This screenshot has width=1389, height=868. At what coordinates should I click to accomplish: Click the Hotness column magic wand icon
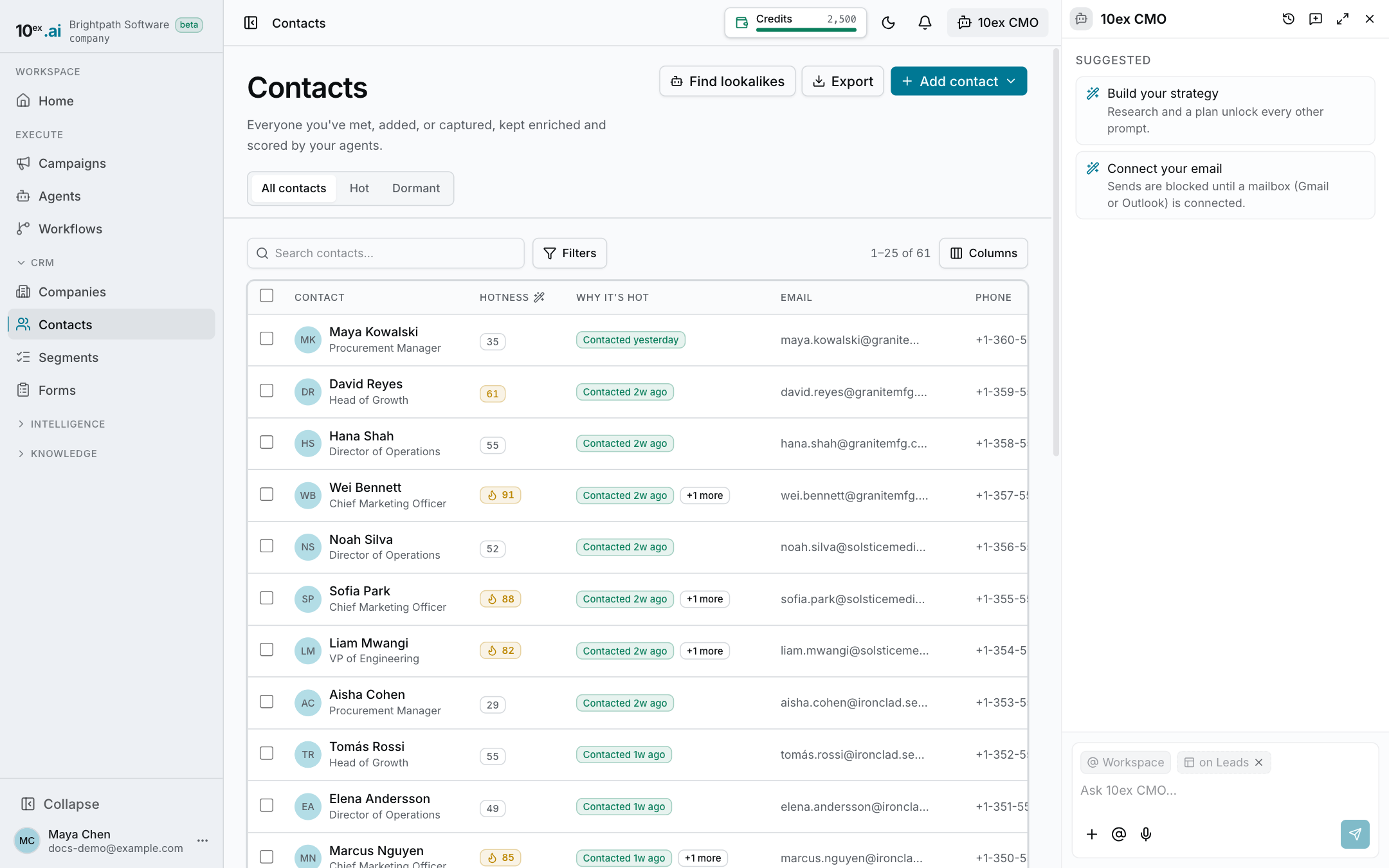539,297
